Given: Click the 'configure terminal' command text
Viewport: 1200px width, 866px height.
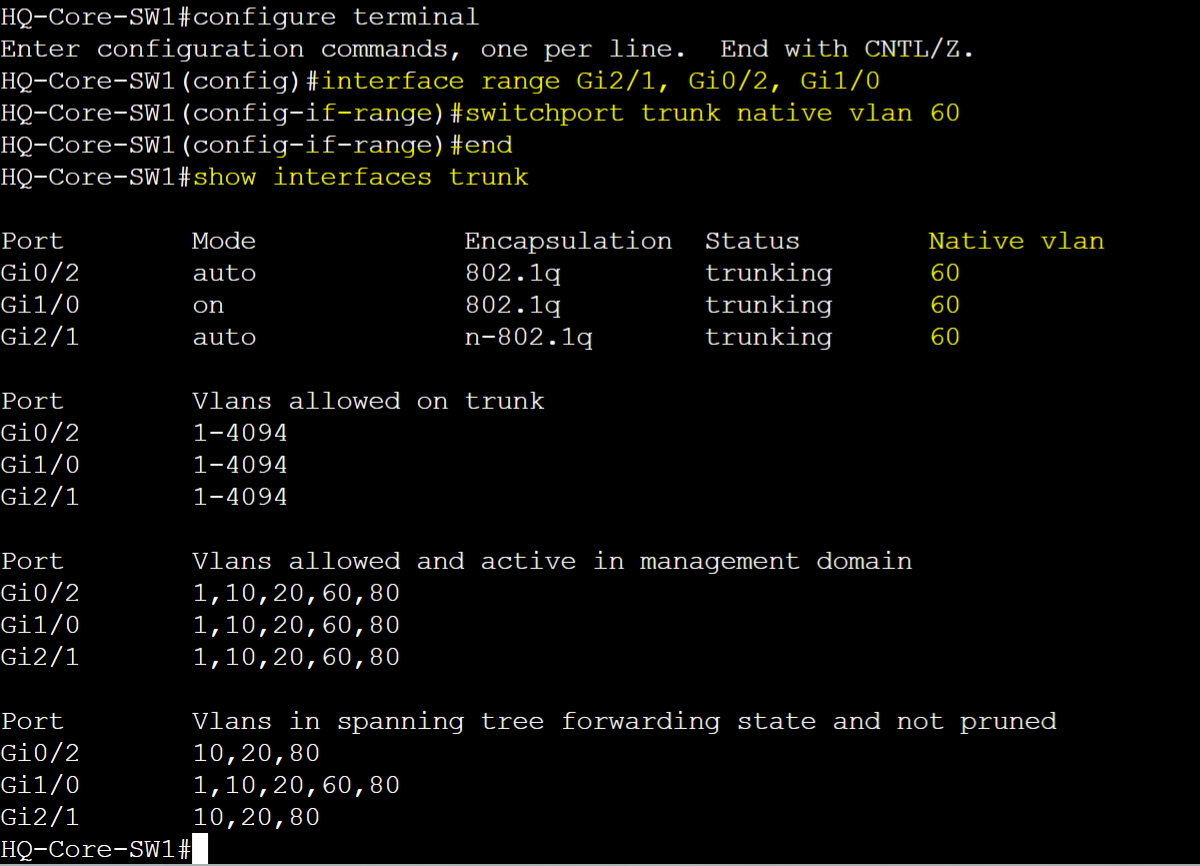Looking at the screenshot, I should click(x=335, y=18).
